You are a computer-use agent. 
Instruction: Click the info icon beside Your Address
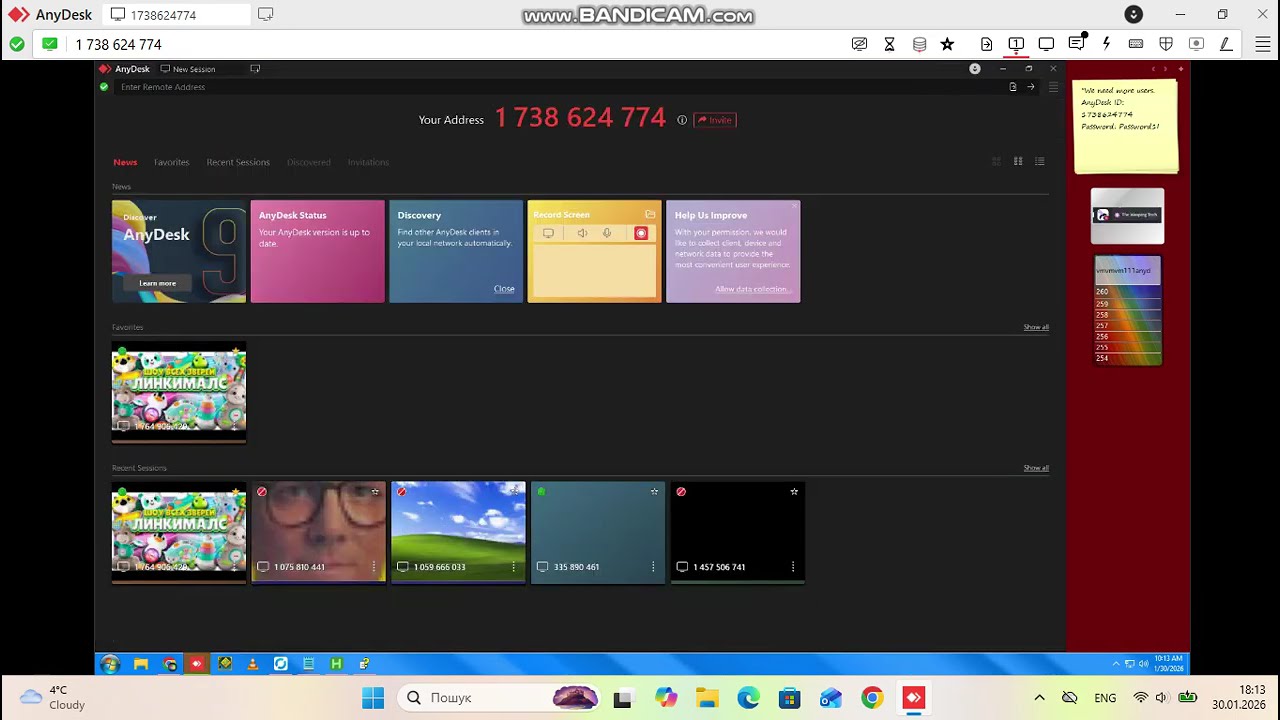coord(682,120)
